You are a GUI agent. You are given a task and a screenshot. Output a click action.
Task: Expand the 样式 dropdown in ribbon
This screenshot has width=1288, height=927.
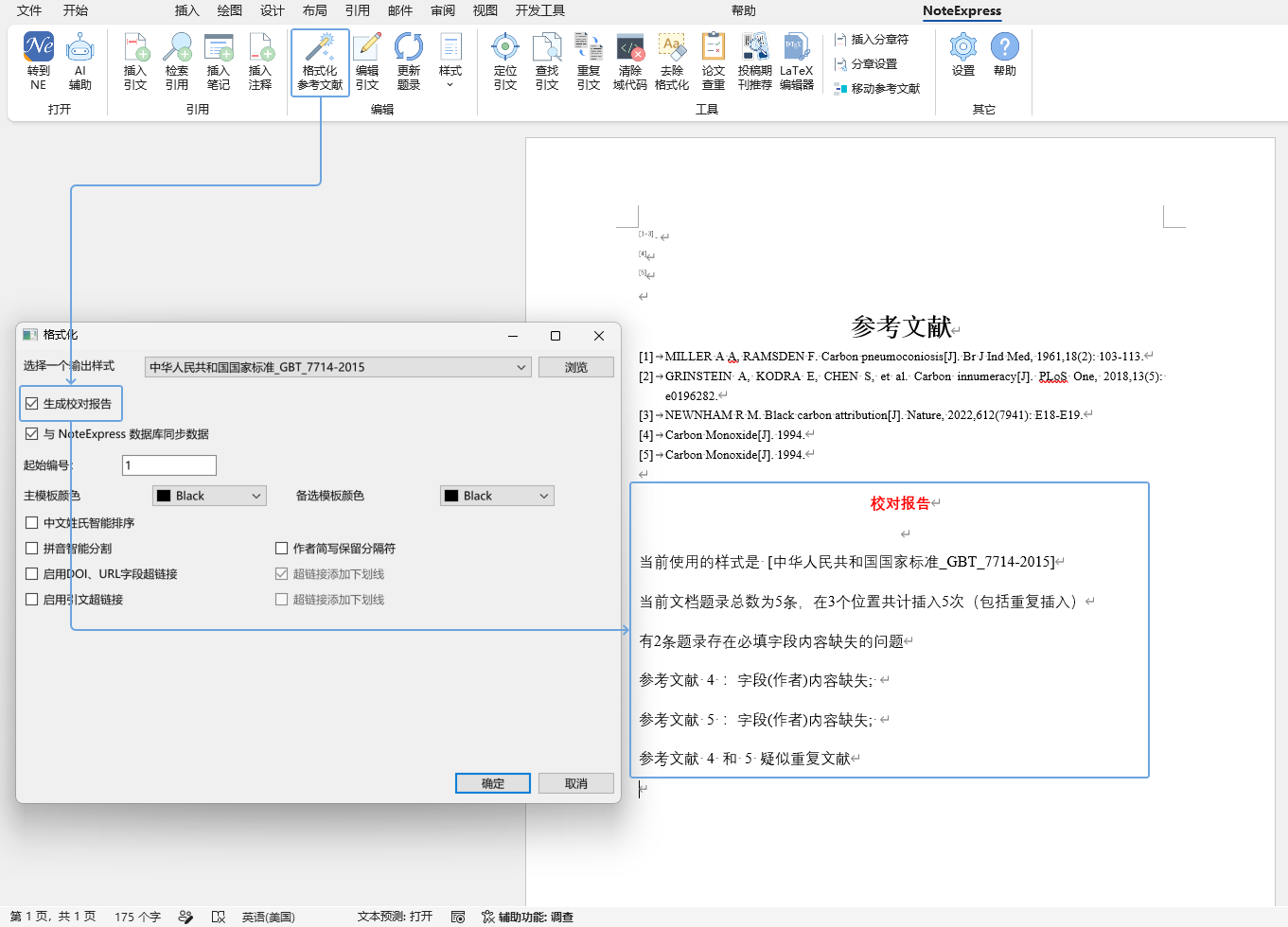coord(450,61)
